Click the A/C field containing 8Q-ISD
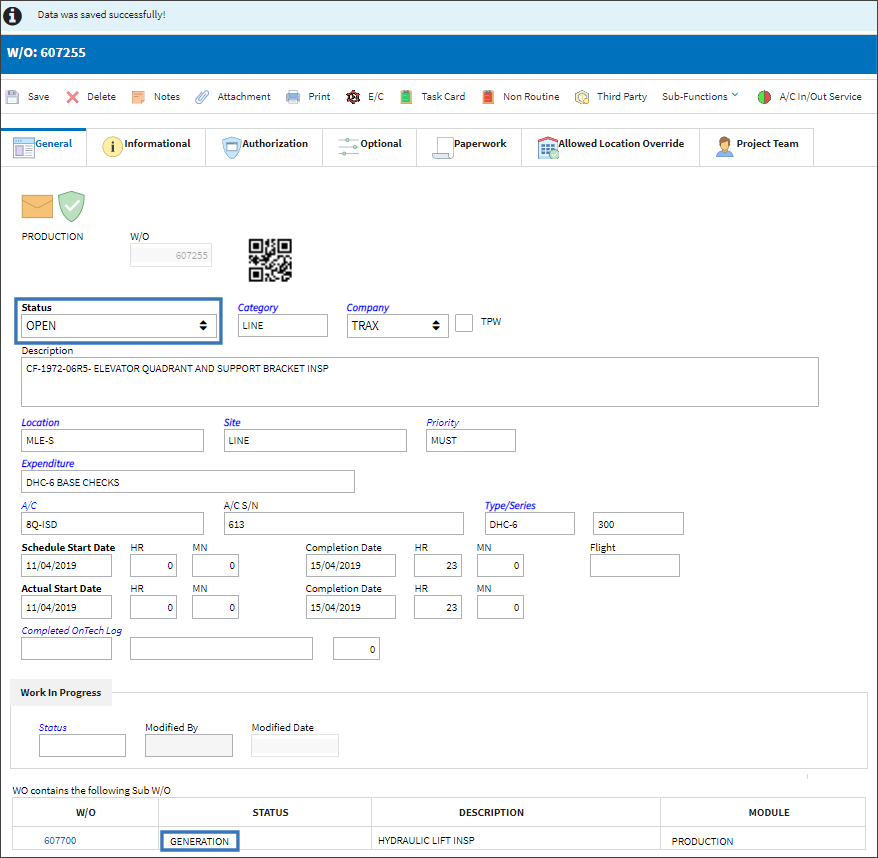 (x=113, y=524)
